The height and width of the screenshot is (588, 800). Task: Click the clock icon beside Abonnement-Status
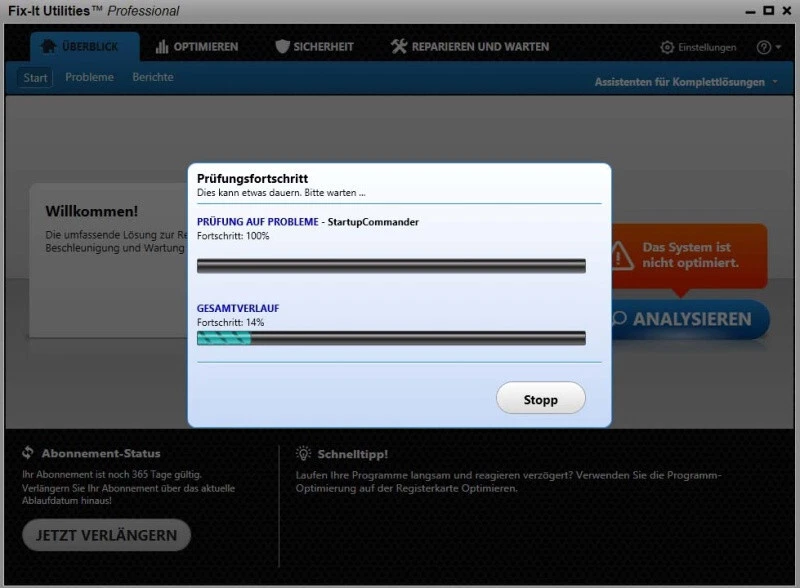pos(25,452)
